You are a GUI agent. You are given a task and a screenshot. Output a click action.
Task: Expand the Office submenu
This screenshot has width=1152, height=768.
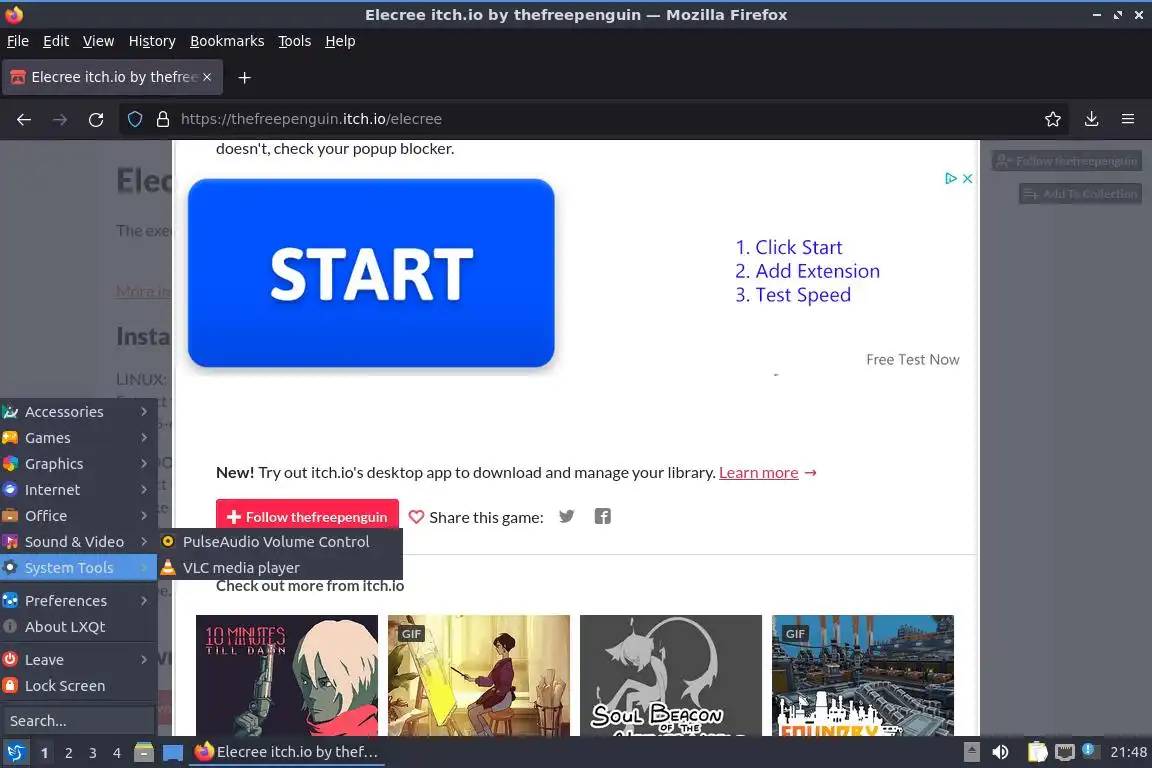click(79, 515)
